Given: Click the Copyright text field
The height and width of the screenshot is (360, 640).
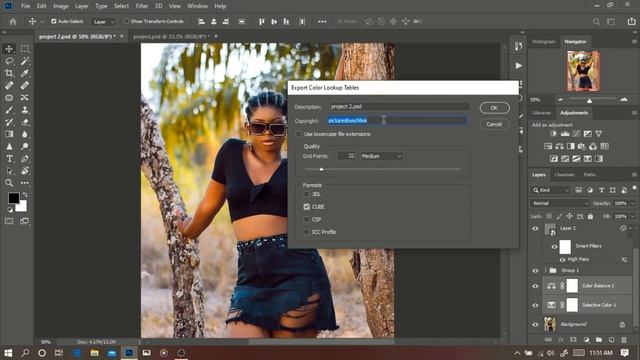Looking at the screenshot, I should (x=398, y=120).
